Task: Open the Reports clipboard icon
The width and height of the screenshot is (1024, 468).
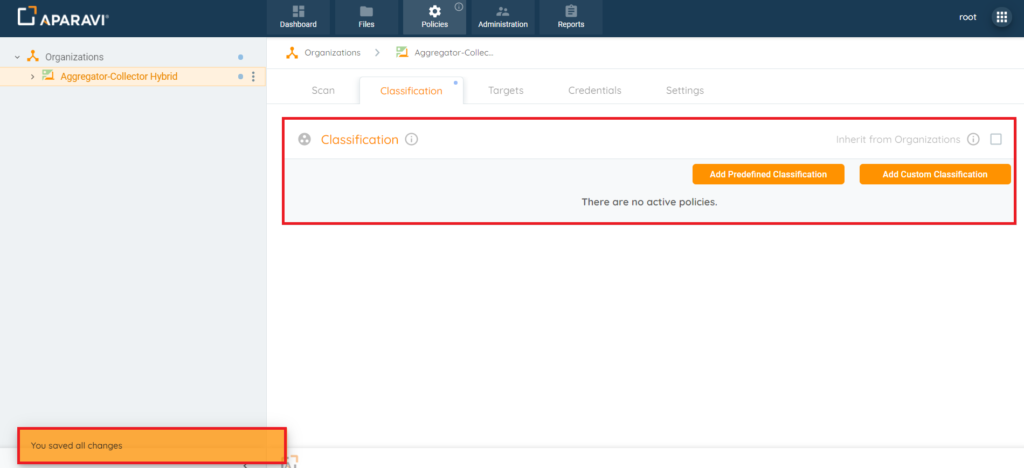Action: (x=571, y=11)
